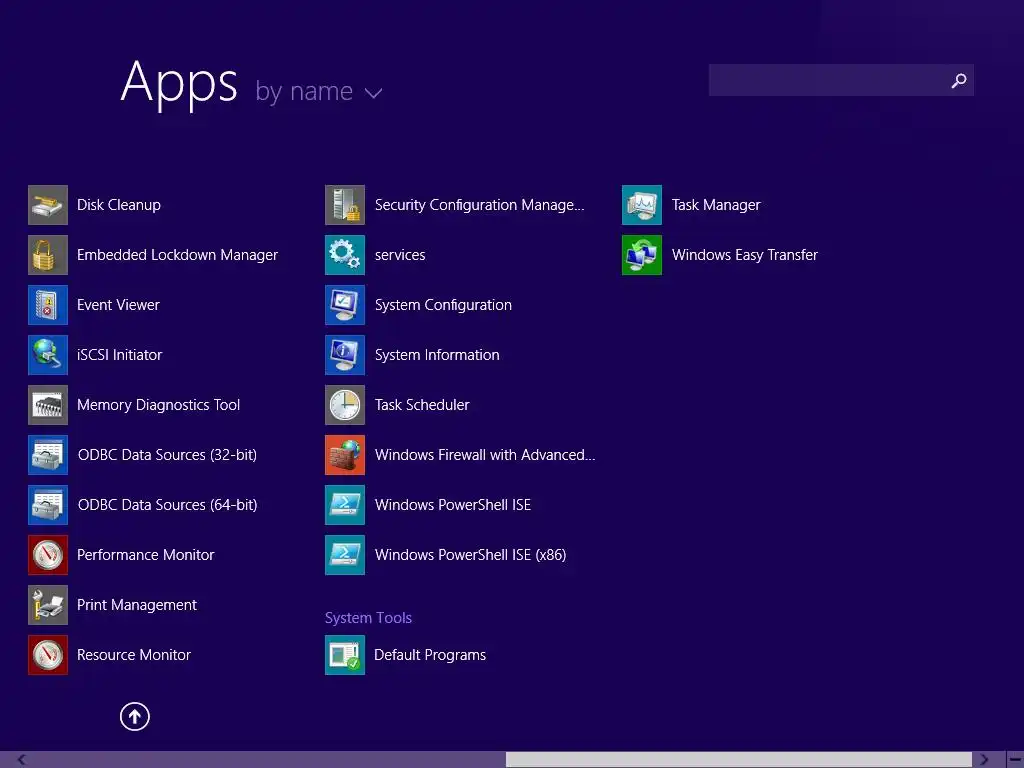Click in the Apps search field
1024x768 pixels.
point(841,80)
